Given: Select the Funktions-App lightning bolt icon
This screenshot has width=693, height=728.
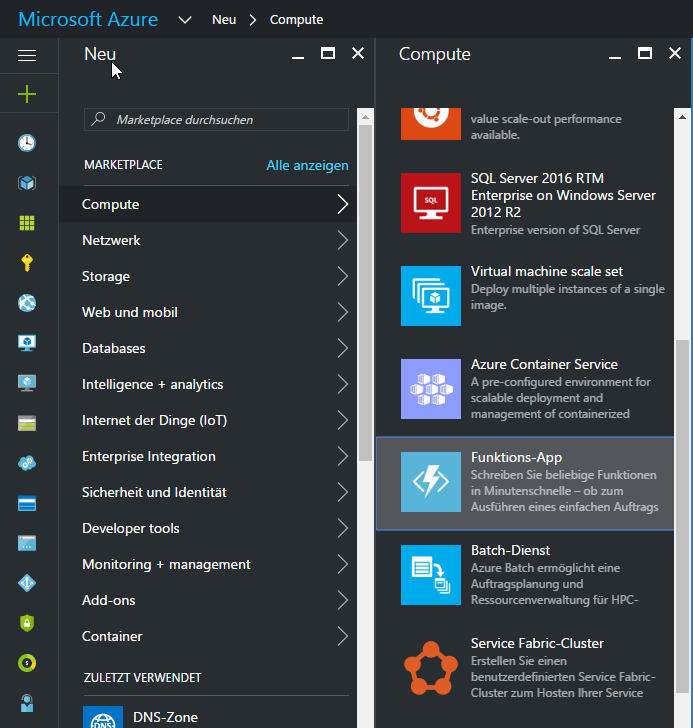Looking at the screenshot, I should click(x=431, y=482).
